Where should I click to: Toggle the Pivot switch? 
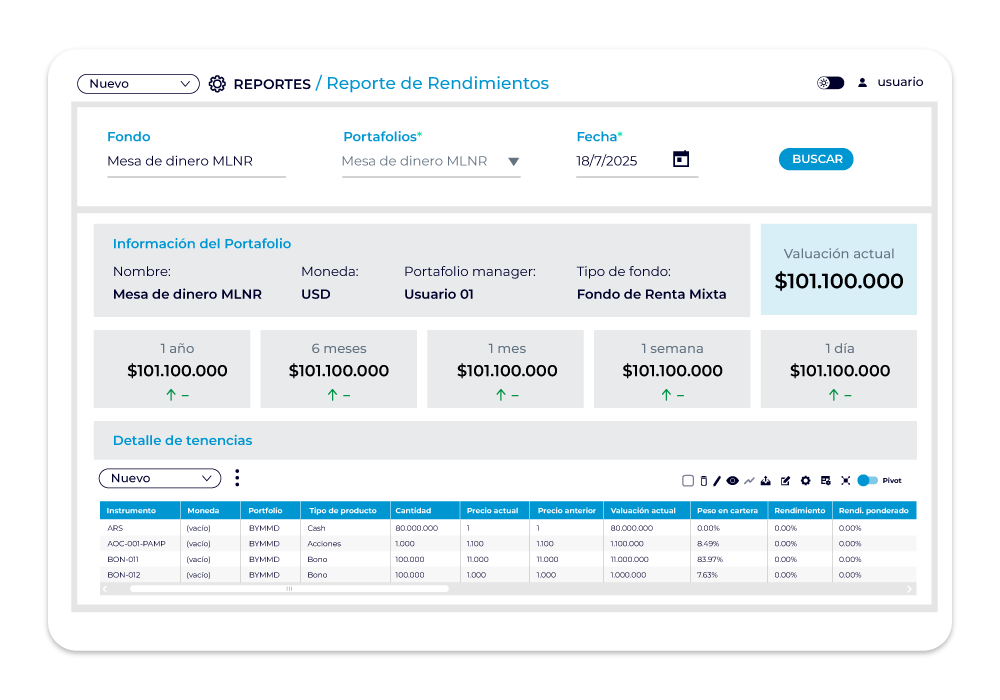(867, 481)
